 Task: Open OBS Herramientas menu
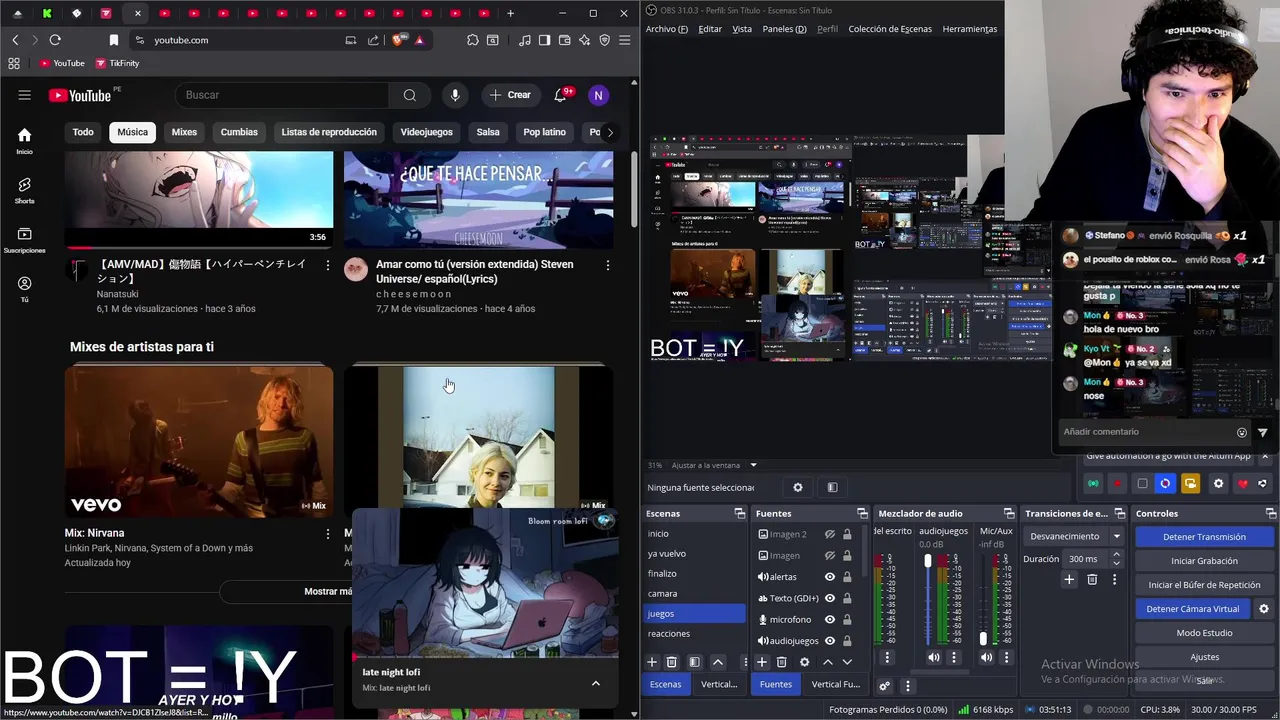970,29
